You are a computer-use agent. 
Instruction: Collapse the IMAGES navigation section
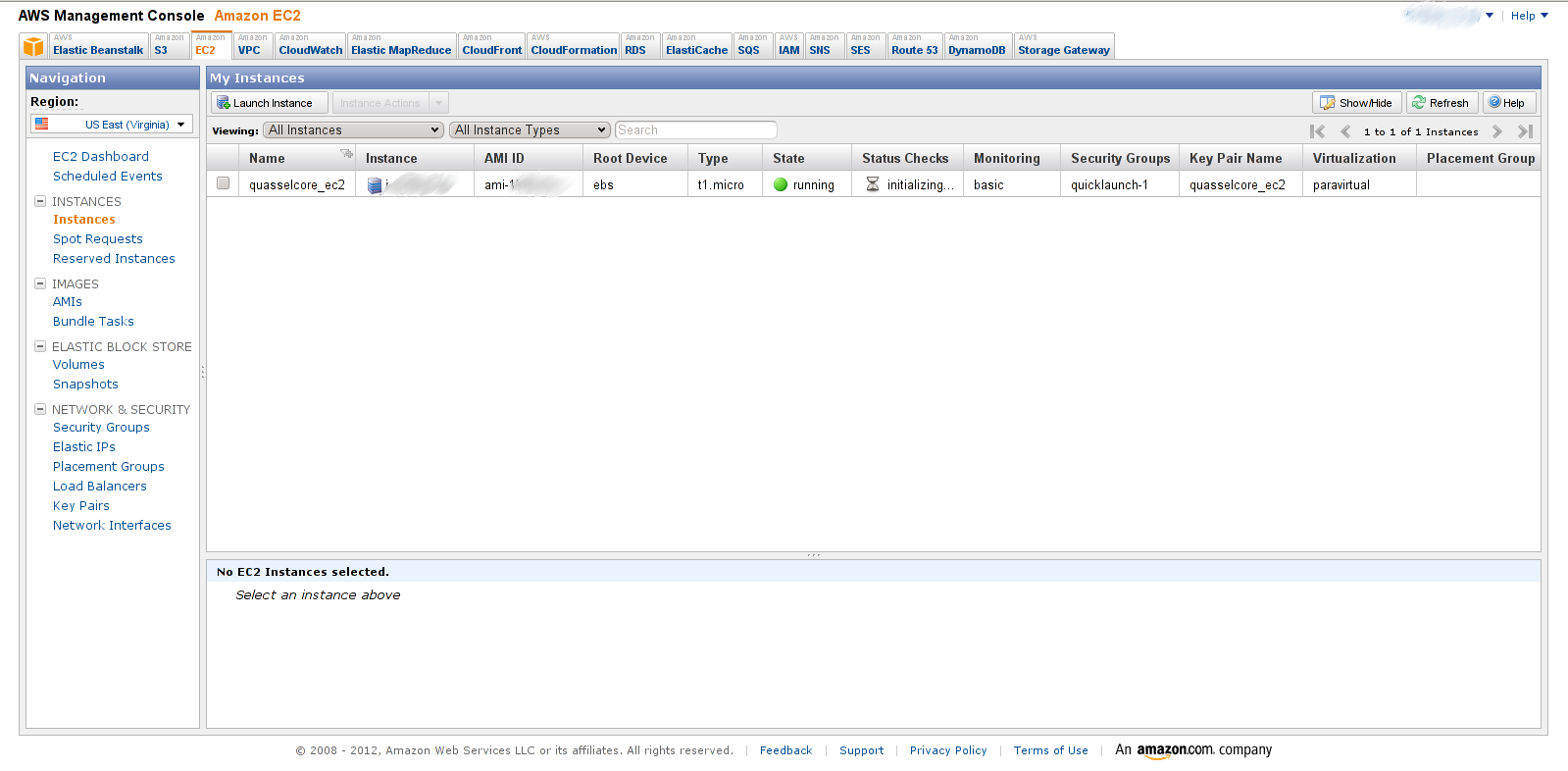[40, 283]
